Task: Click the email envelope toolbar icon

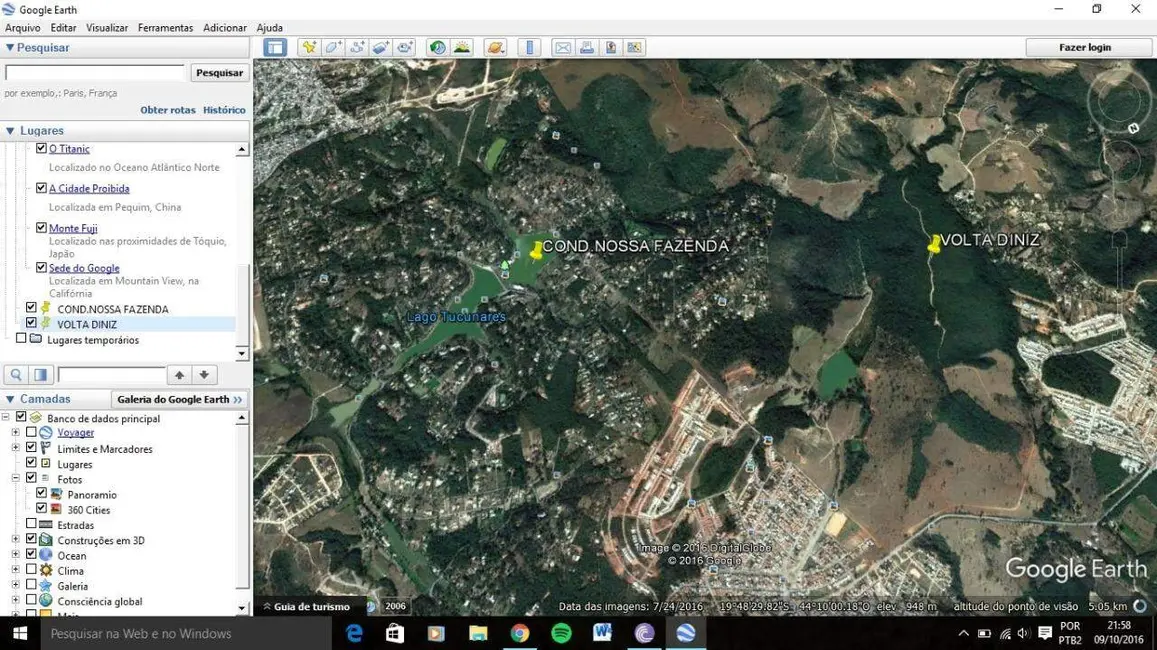Action: pyautogui.click(x=563, y=47)
